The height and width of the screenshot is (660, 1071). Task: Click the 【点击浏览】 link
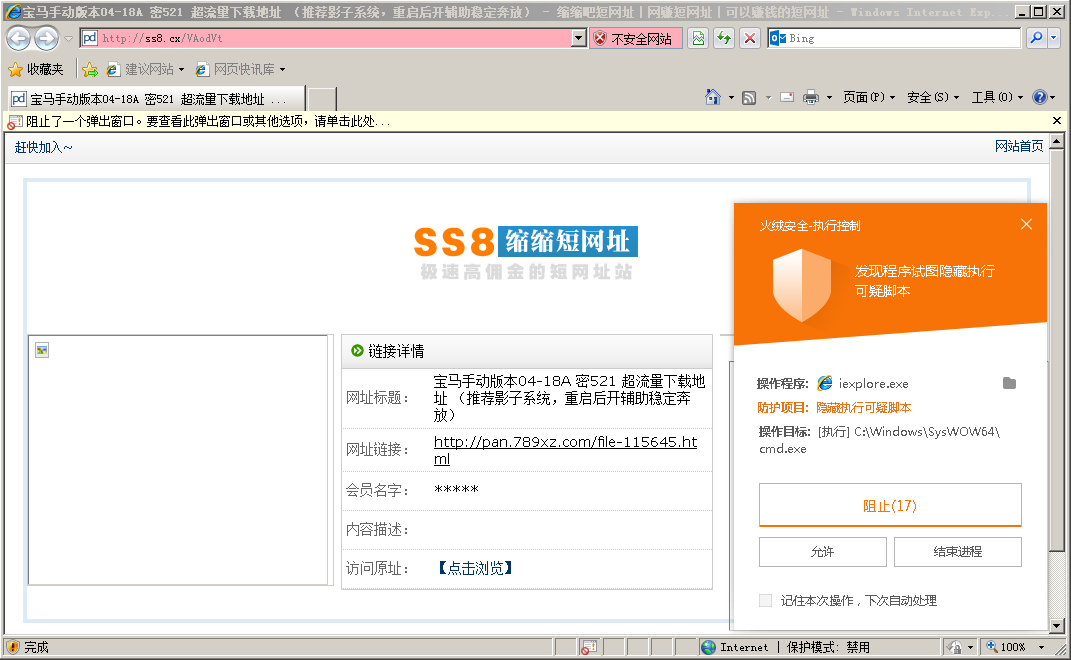(x=475, y=568)
